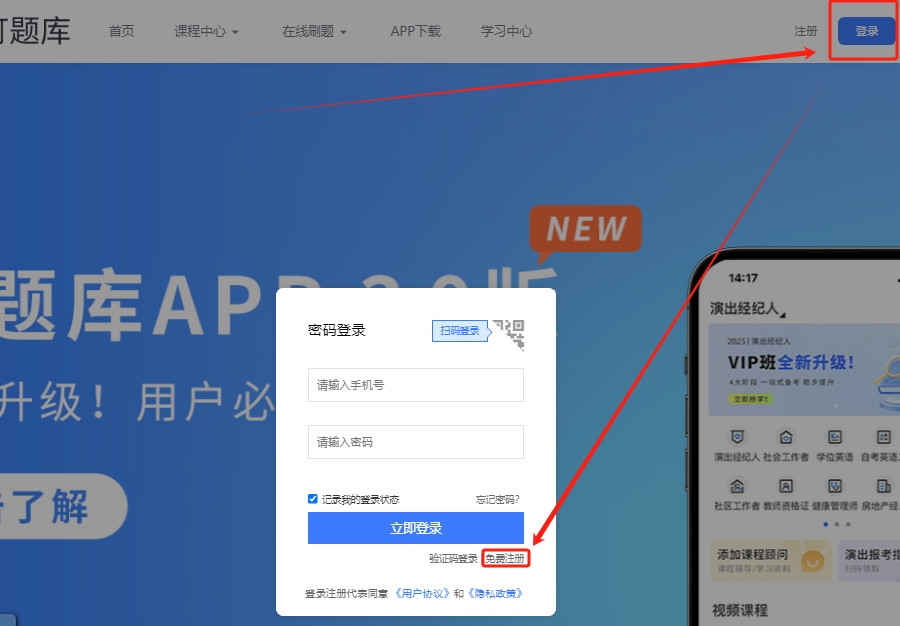Open the 《用户协议》 link
The height and width of the screenshot is (626, 900).
[x=421, y=593]
